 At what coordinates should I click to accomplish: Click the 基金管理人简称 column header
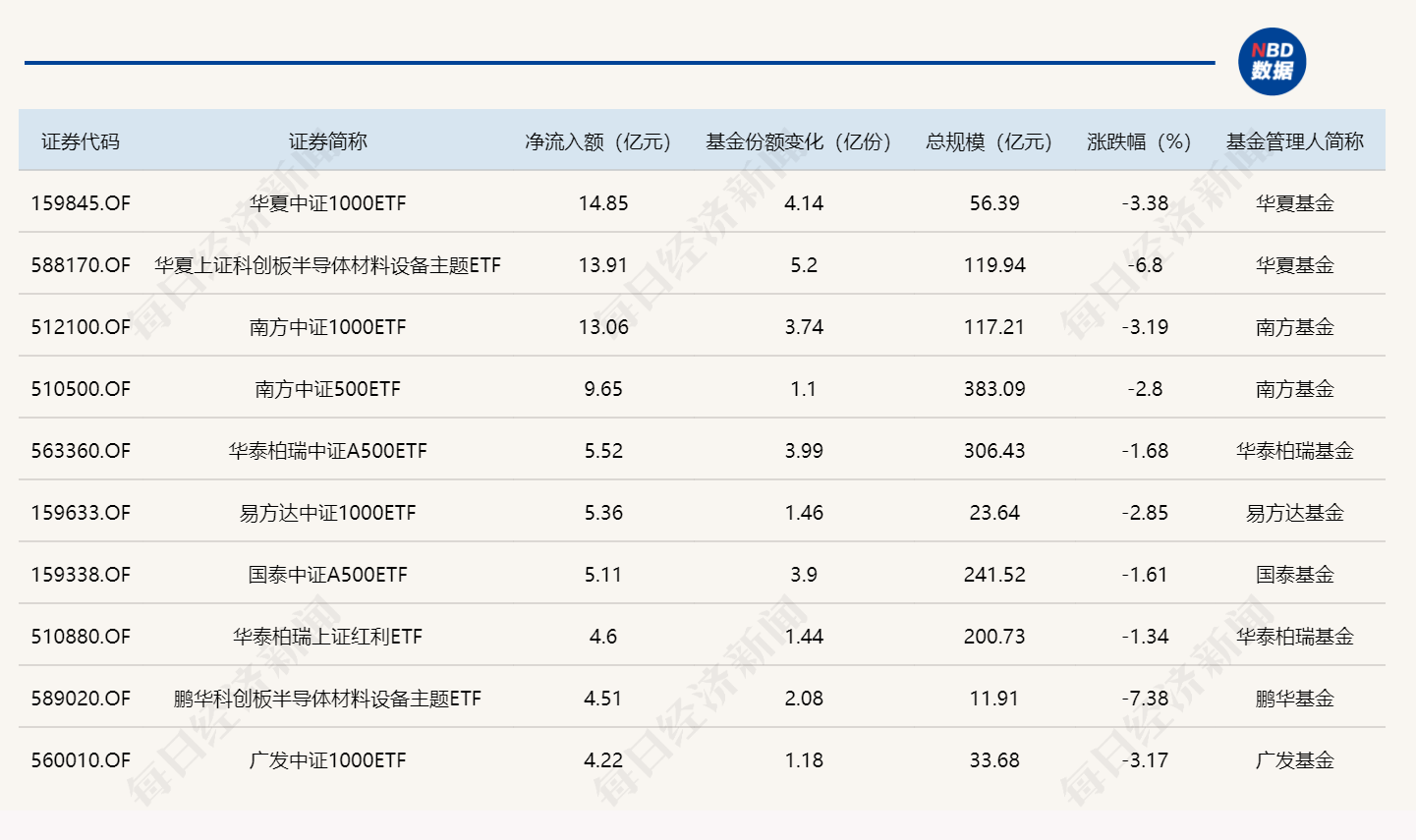(1295, 141)
